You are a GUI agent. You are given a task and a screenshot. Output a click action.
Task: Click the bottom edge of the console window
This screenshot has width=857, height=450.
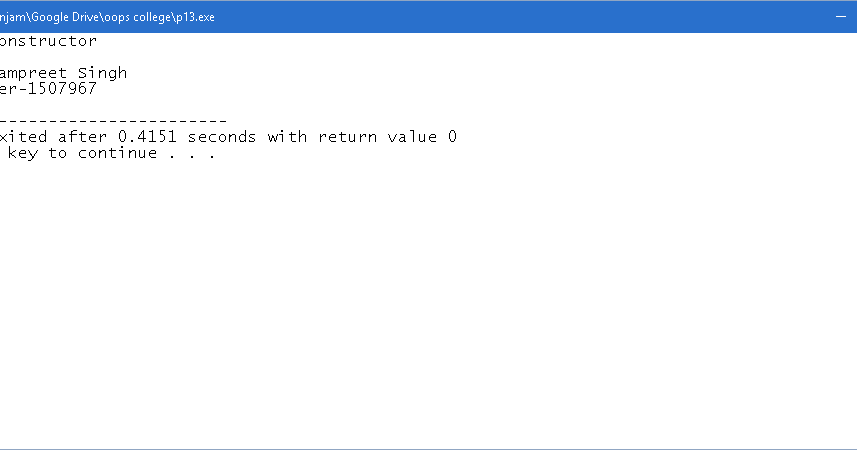point(428,448)
